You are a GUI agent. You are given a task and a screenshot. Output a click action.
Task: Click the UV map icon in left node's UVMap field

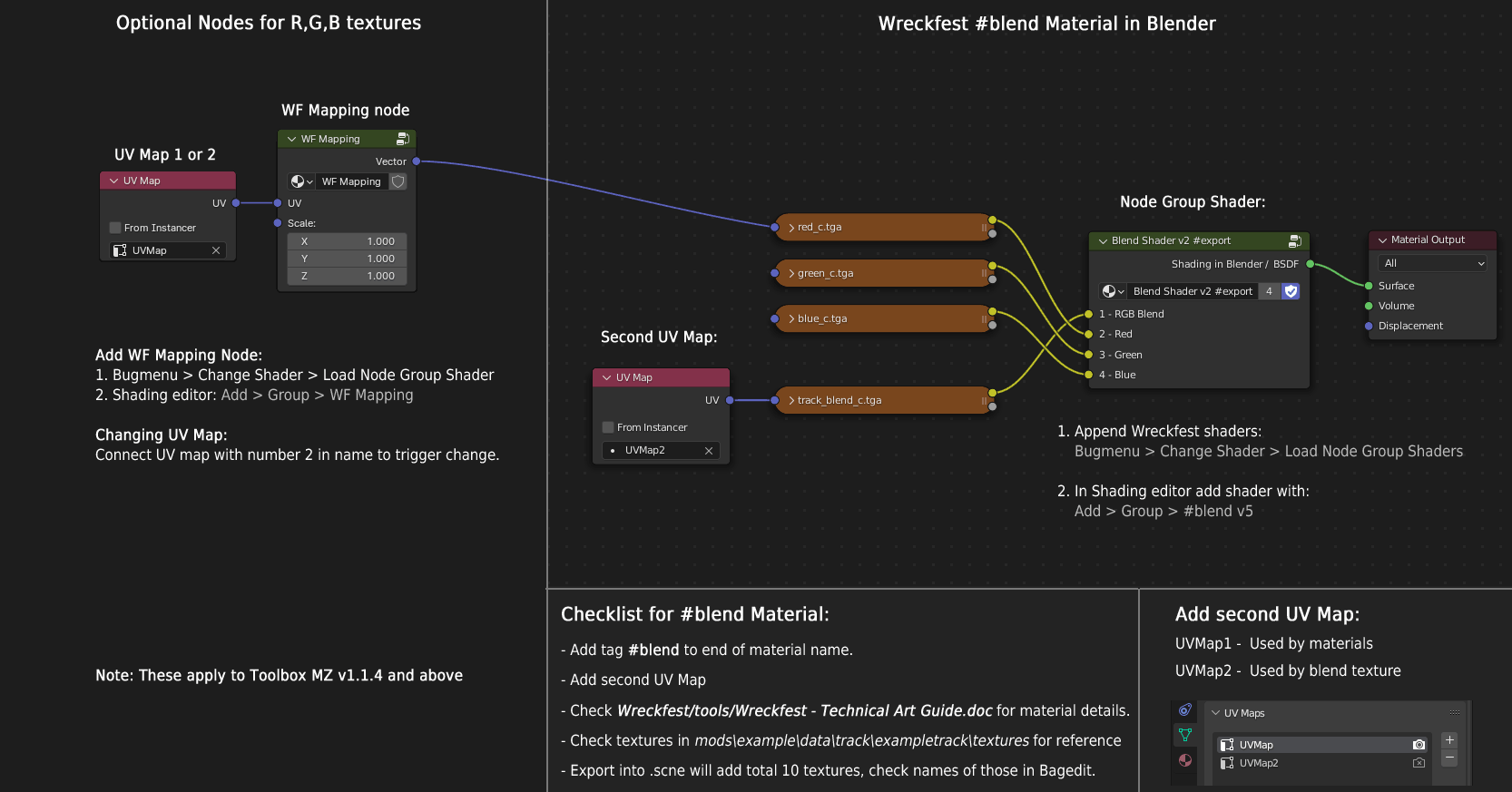coord(120,250)
